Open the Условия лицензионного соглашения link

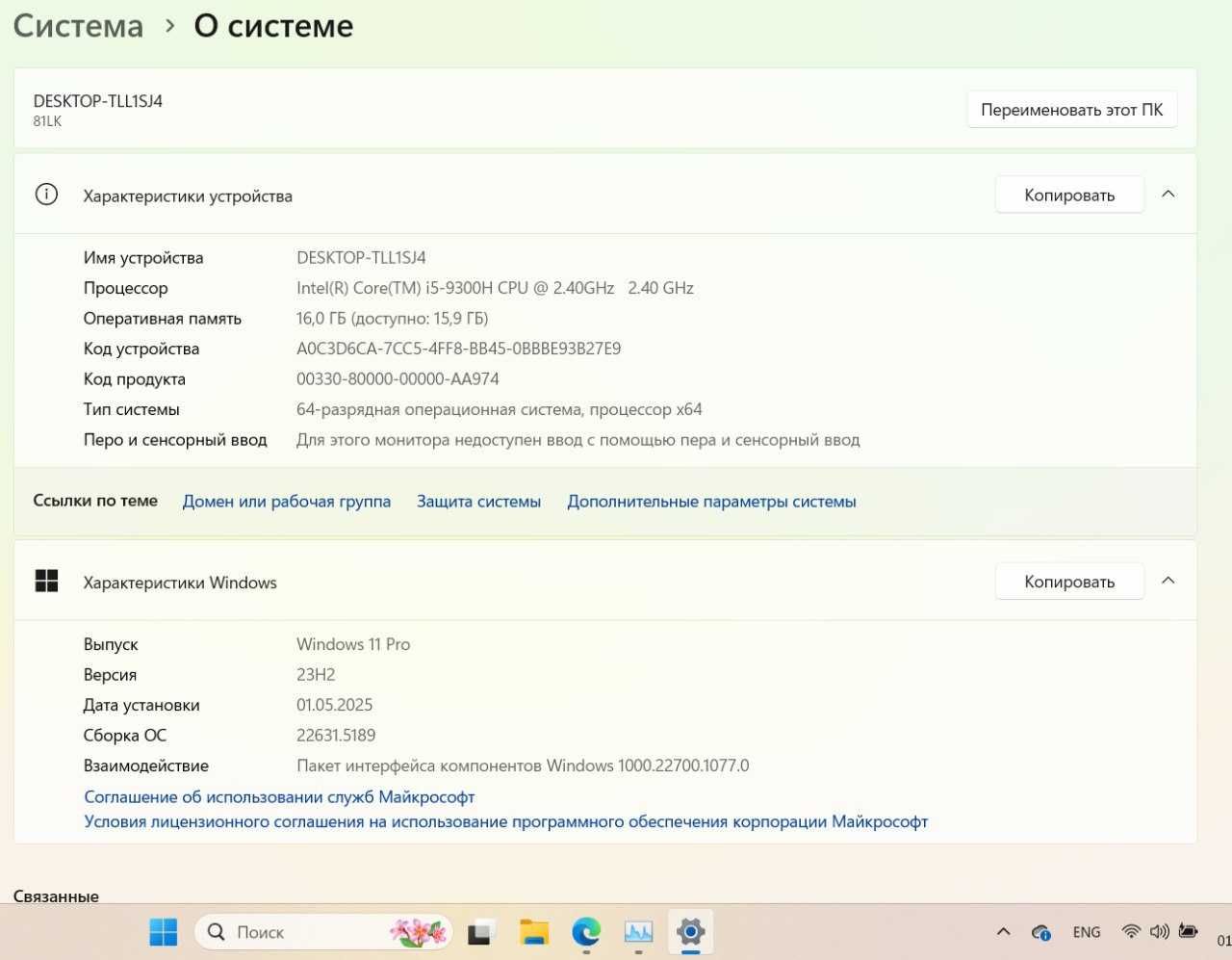[506, 822]
